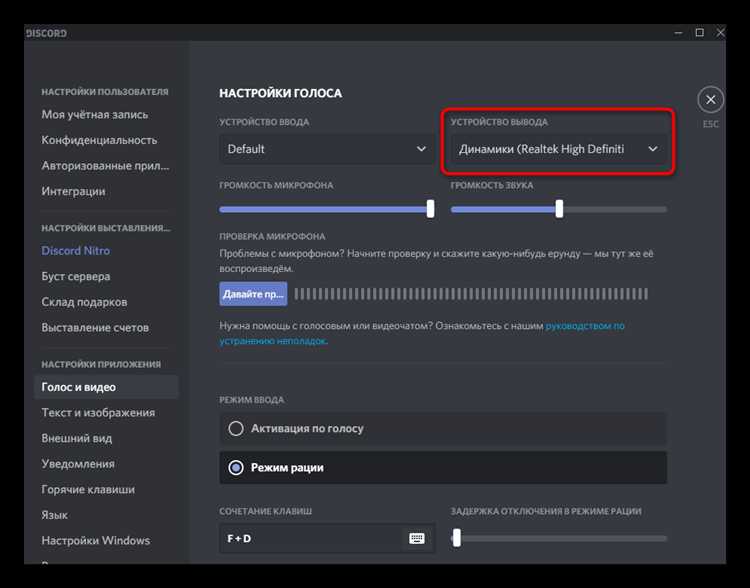Image resolution: width=750 pixels, height=588 pixels.
Task: Click the F+D key combination field
Action: click(327, 538)
